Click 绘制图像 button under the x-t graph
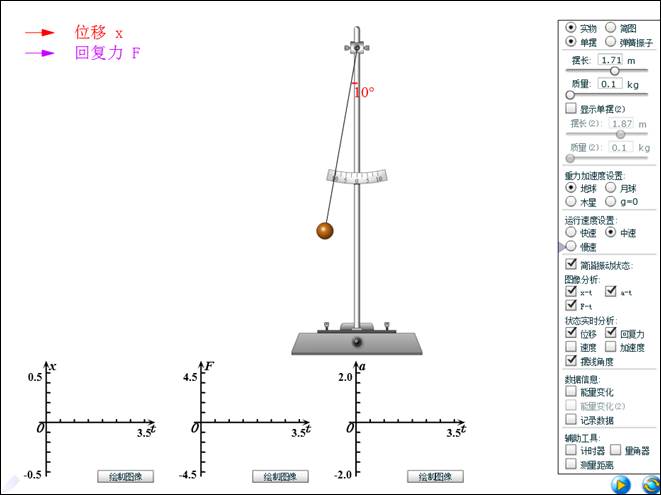The height and width of the screenshot is (495, 661). click(125, 477)
